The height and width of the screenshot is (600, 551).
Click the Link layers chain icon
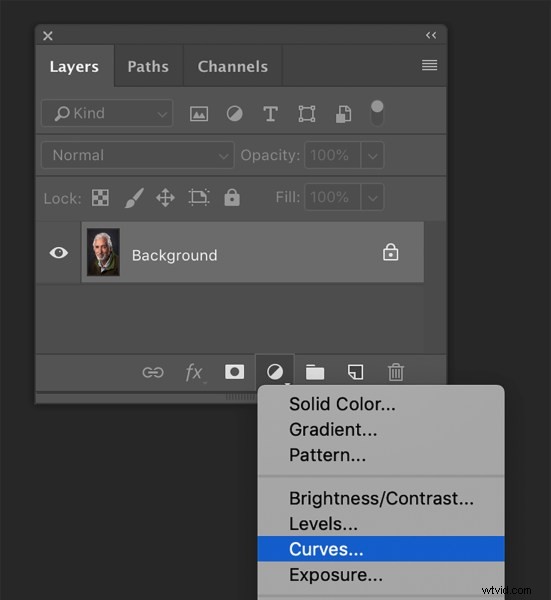pos(153,372)
